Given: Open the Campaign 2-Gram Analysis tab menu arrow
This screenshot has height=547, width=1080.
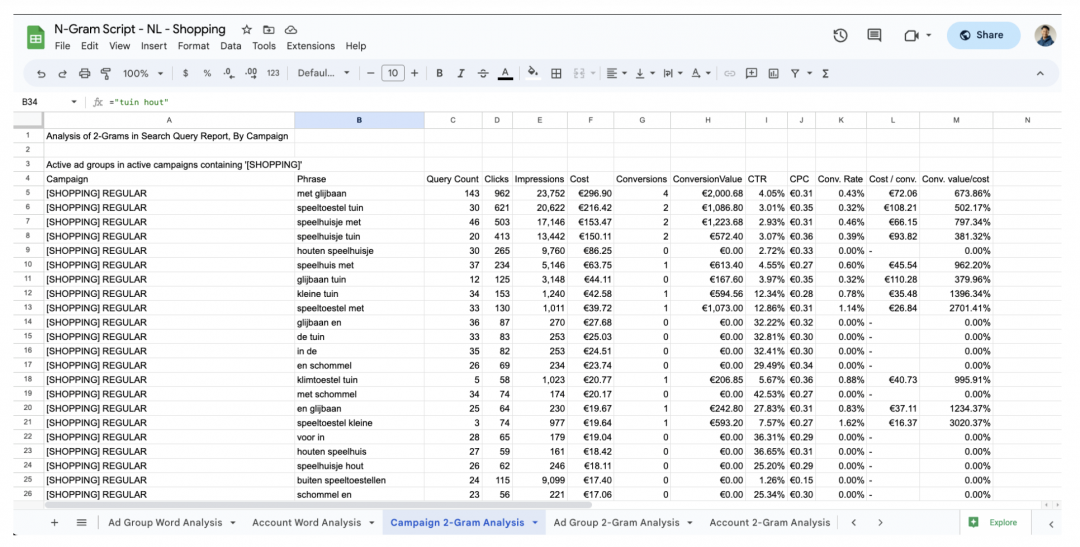Looking at the screenshot, I should [535, 523].
